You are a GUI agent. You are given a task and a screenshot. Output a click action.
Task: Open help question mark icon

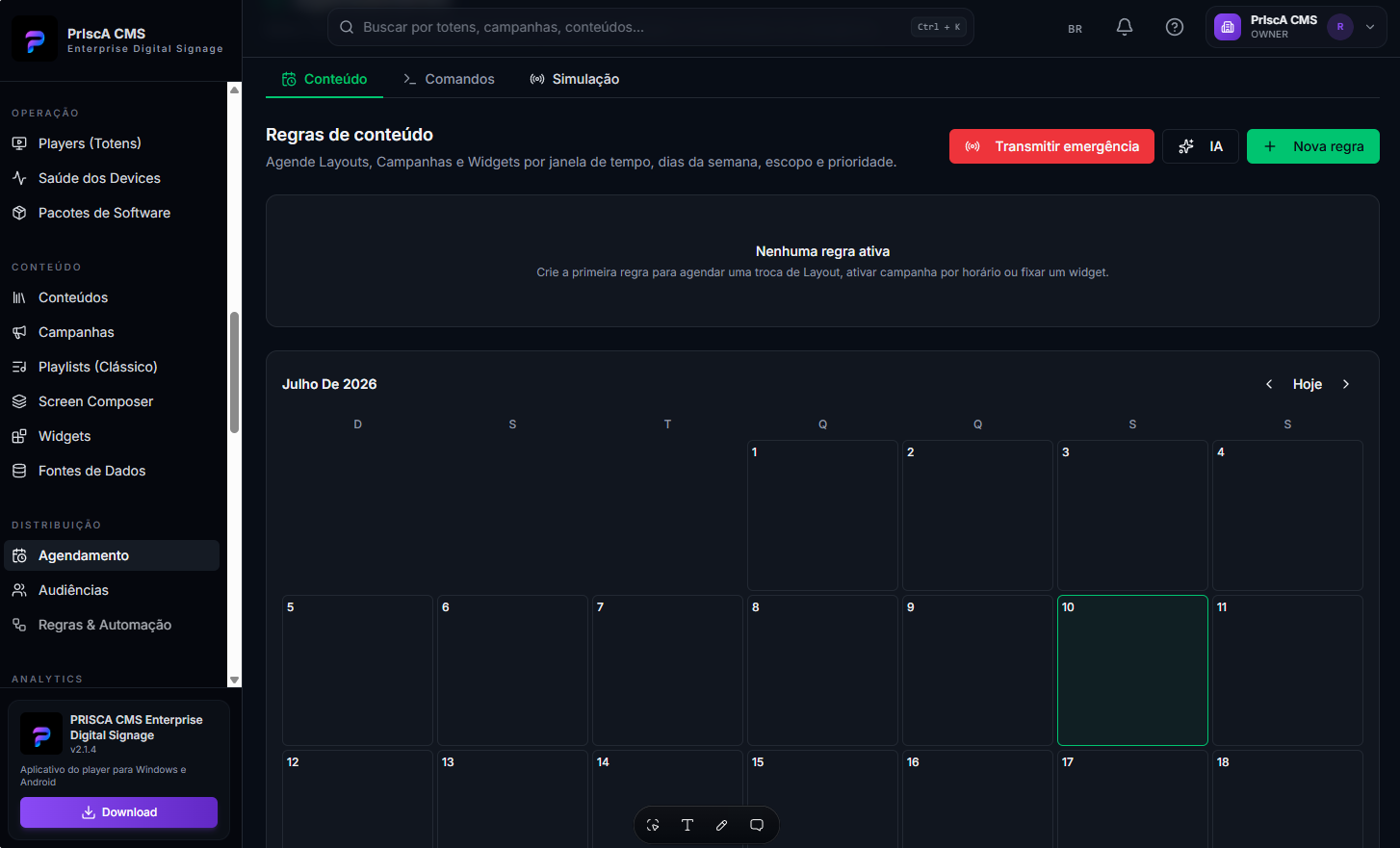point(1175,27)
